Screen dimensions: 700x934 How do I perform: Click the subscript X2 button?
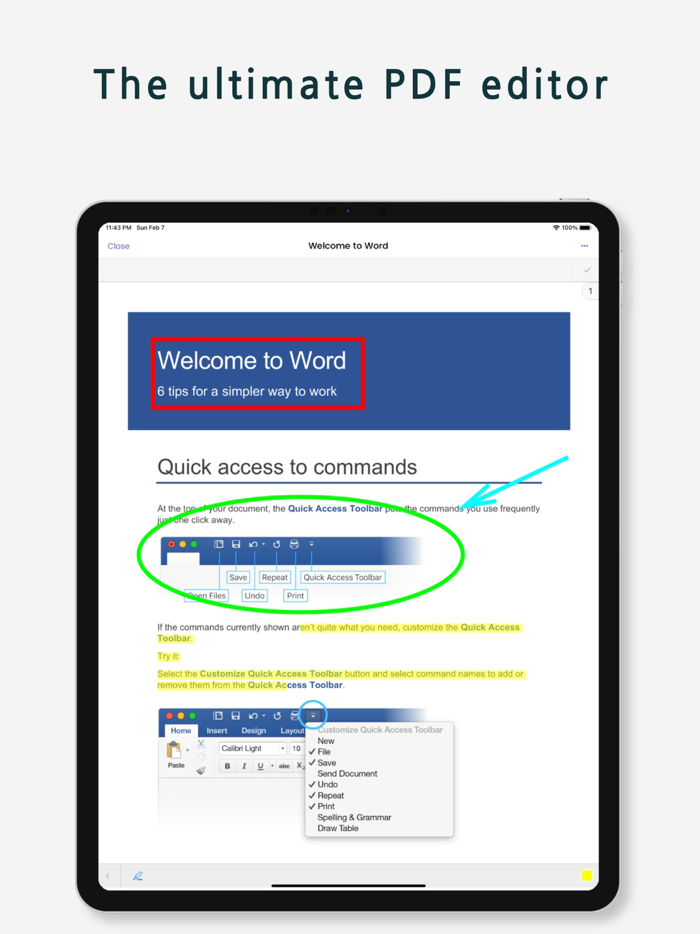point(300,766)
